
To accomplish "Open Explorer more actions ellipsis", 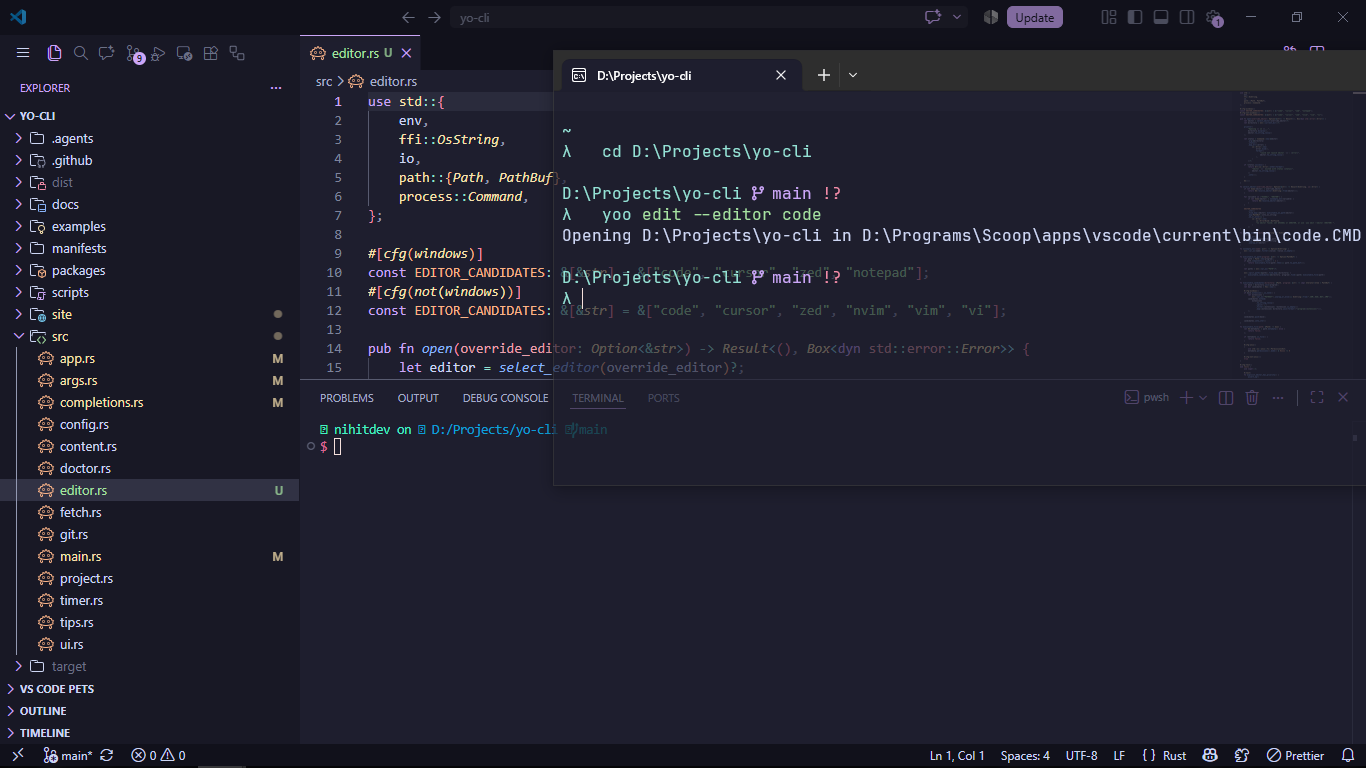I will click(276, 88).
